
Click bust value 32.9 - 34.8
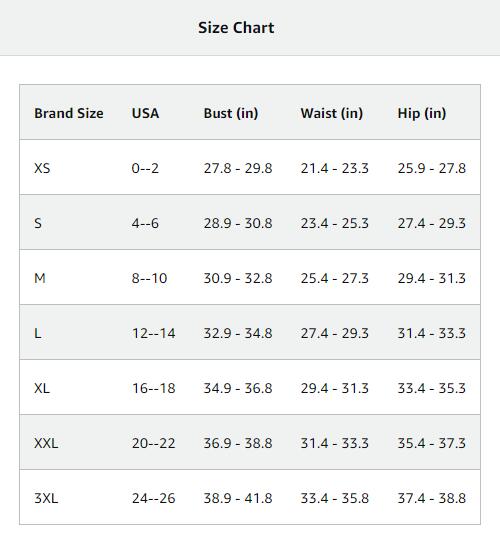pyautogui.click(x=238, y=333)
